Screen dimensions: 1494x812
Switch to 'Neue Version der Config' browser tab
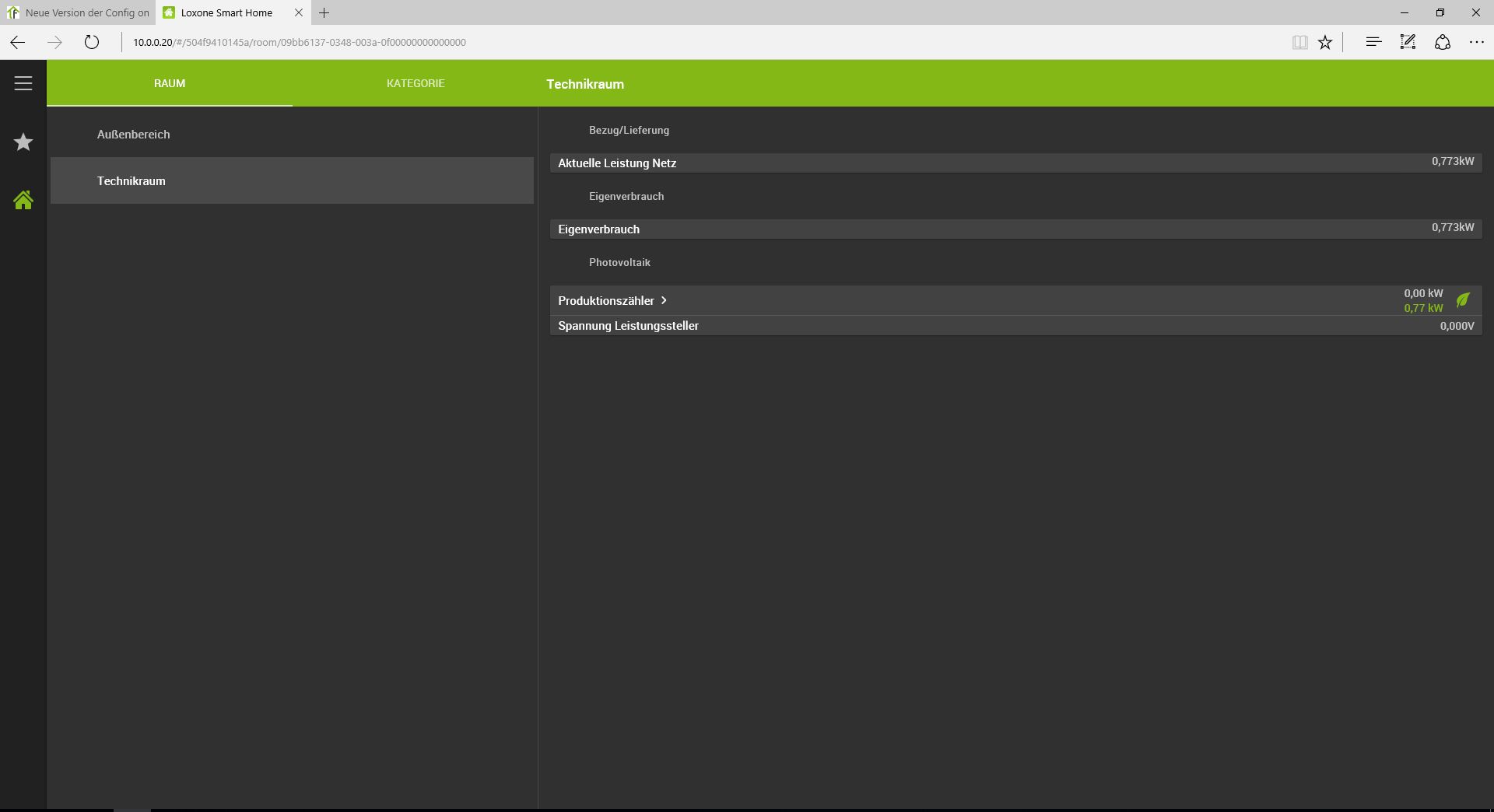[x=78, y=12]
